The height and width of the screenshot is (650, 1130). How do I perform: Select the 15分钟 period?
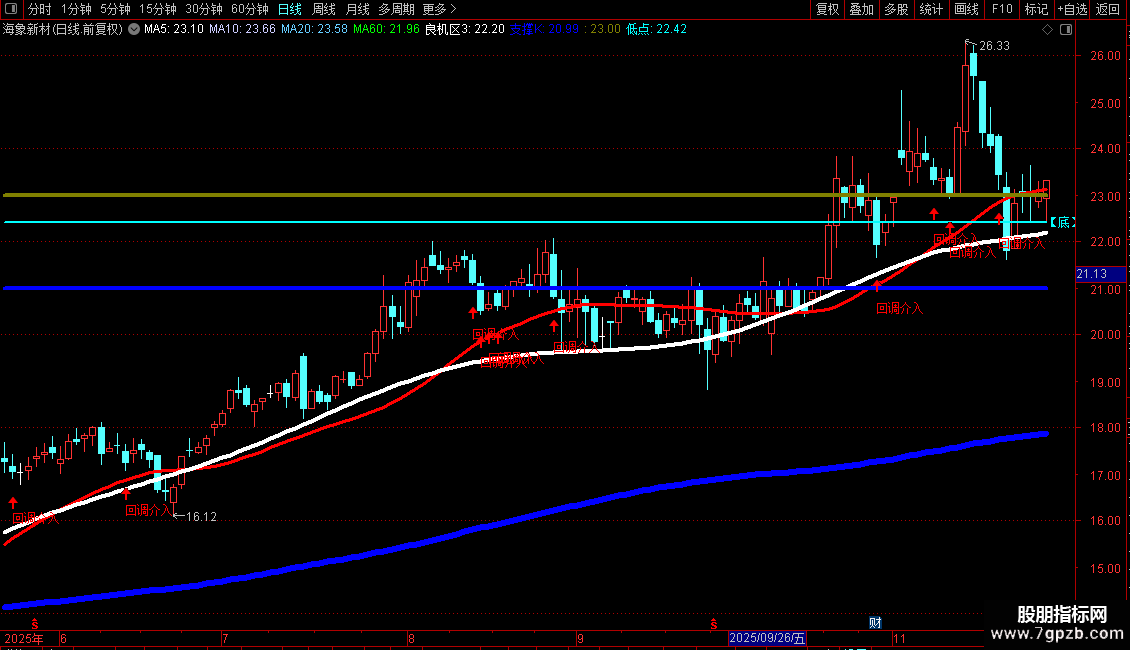pos(157,9)
